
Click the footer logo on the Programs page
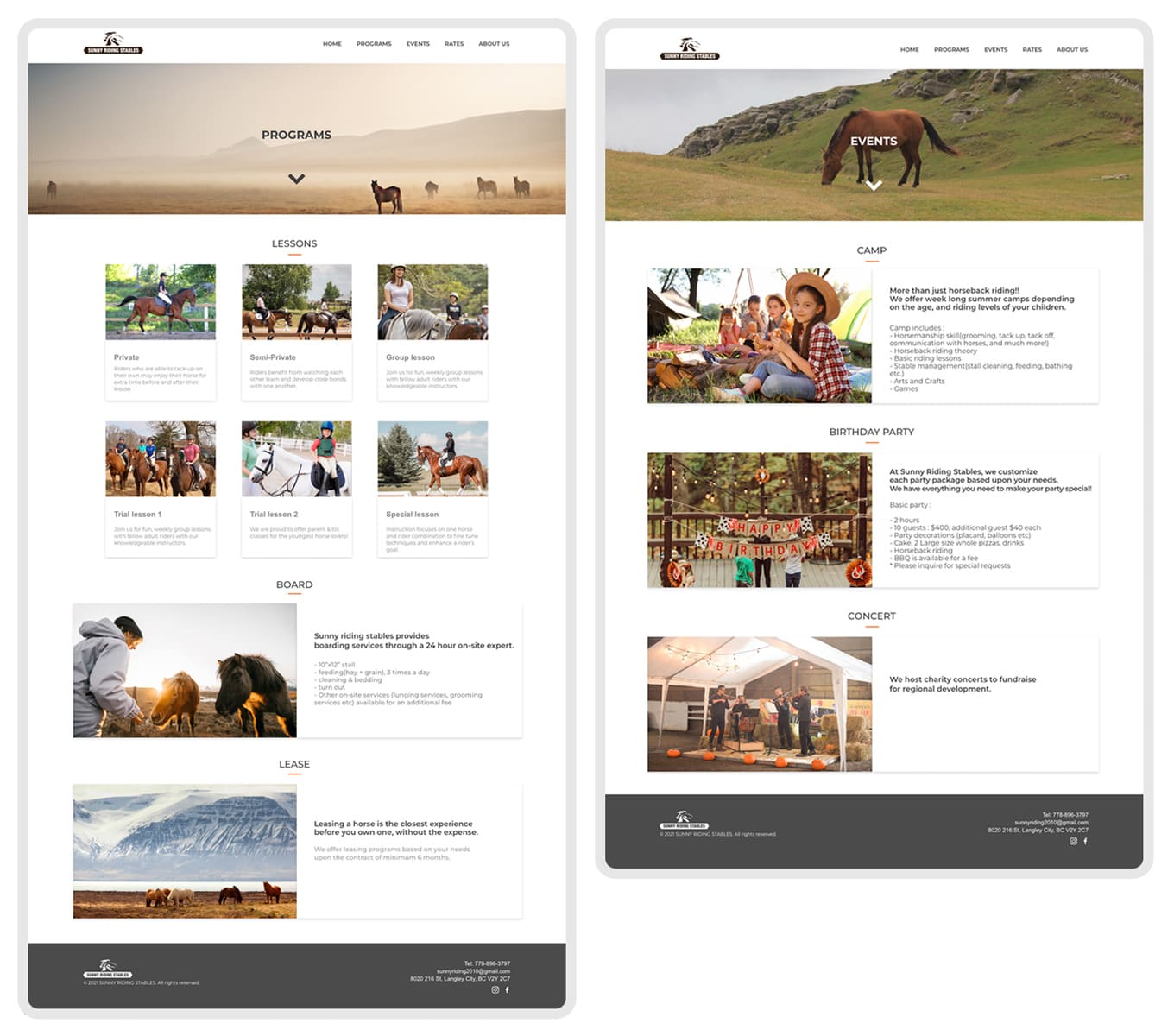pos(108,969)
